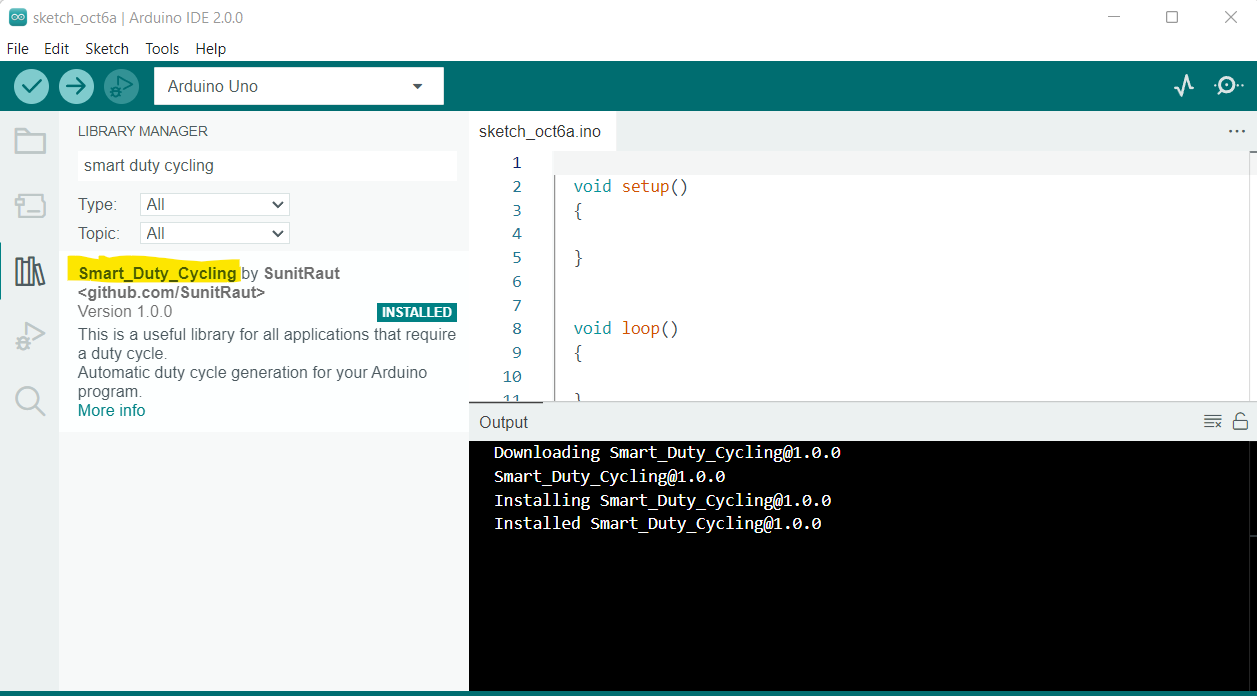
Task: Select the Library Manager sidebar icon
Action: (x=30, y=270)
